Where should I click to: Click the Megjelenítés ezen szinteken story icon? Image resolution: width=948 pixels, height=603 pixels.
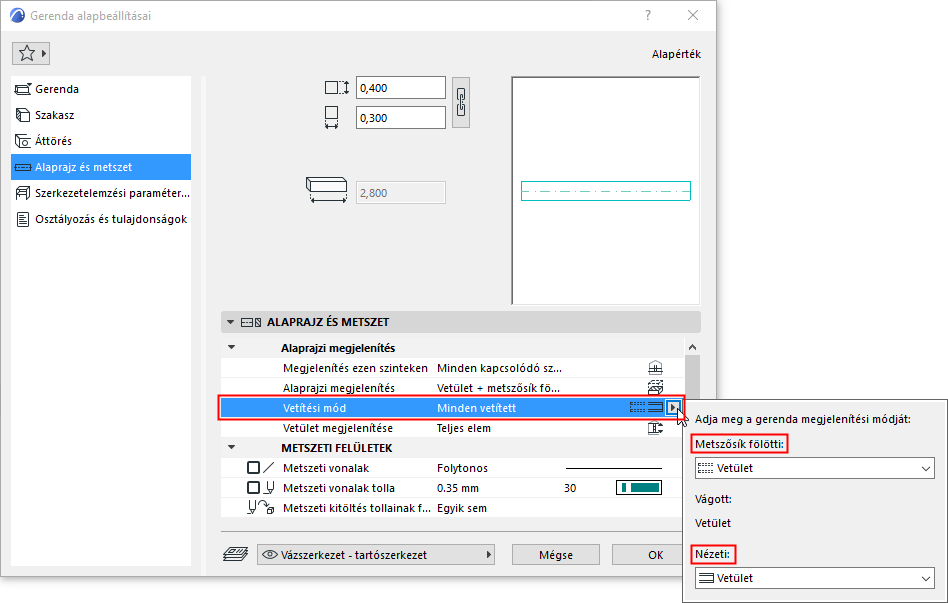[x=655, y=368]
